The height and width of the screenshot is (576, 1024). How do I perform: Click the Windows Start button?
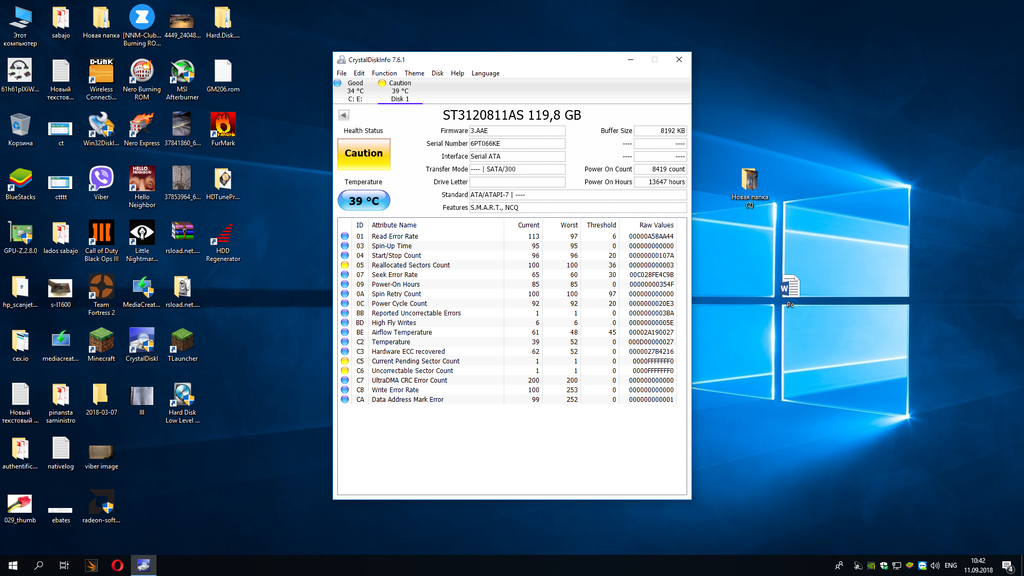13,565
